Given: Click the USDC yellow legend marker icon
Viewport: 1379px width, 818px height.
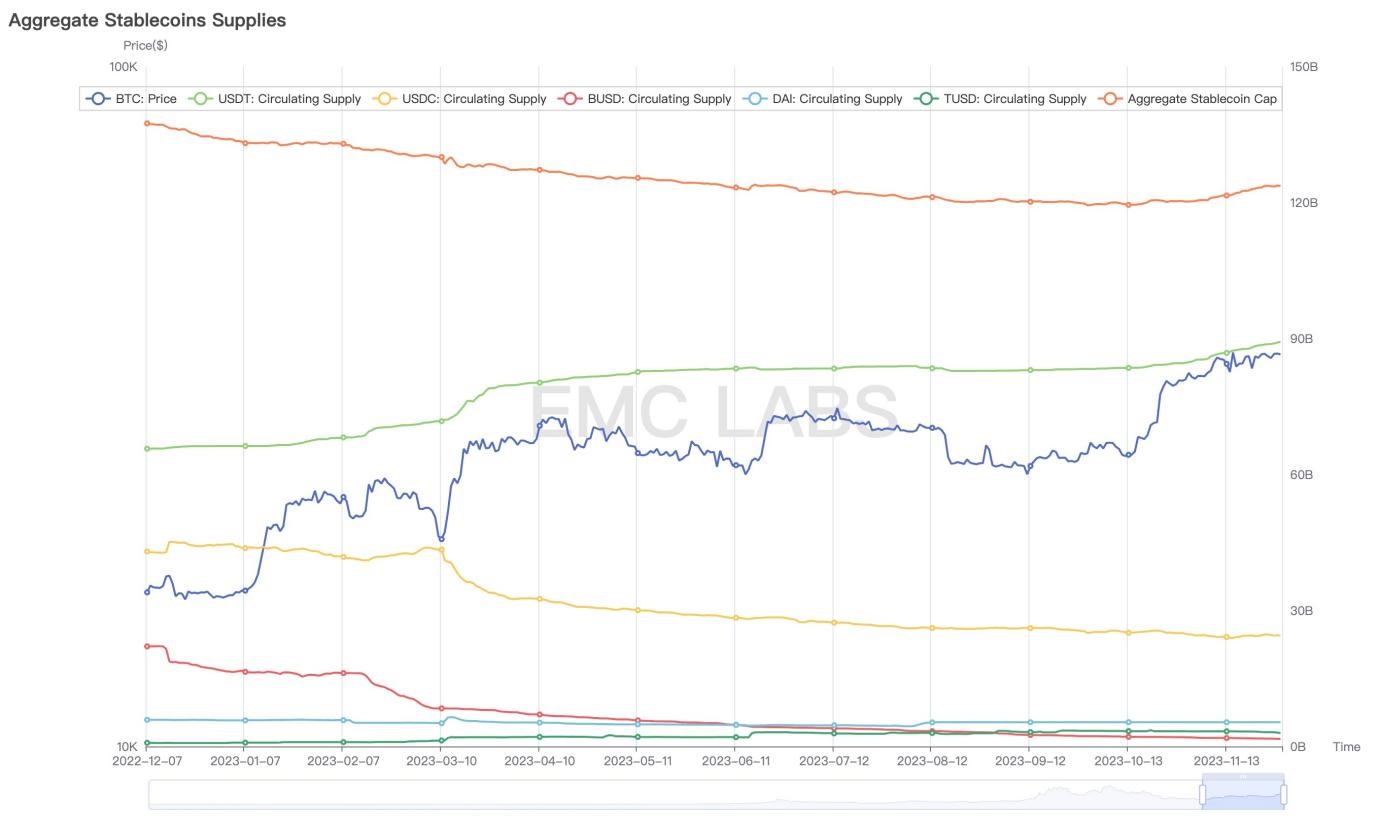Looking at the screenshot, I should pyautogui.click(x=385, y=99).
